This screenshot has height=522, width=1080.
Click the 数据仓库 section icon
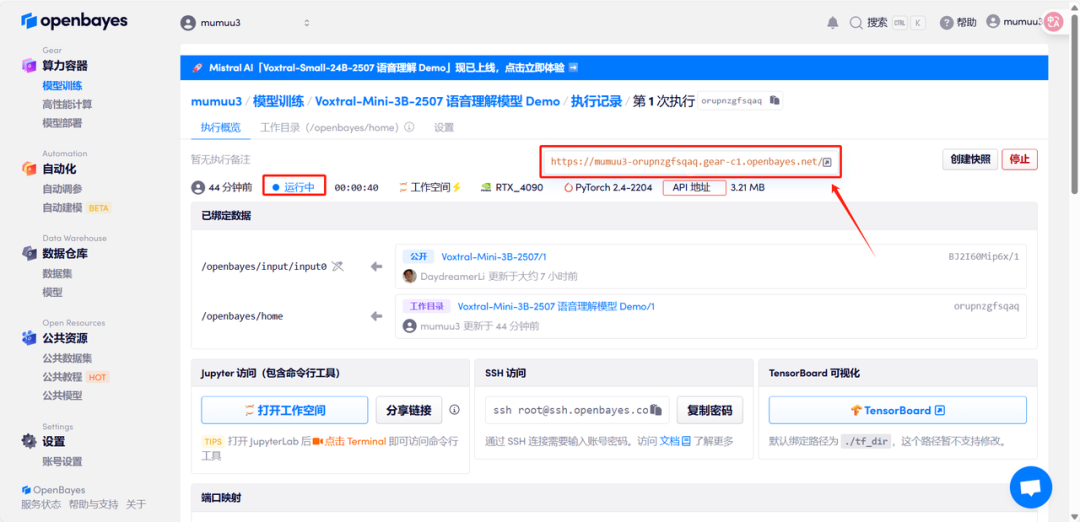(x=28, y=253)
